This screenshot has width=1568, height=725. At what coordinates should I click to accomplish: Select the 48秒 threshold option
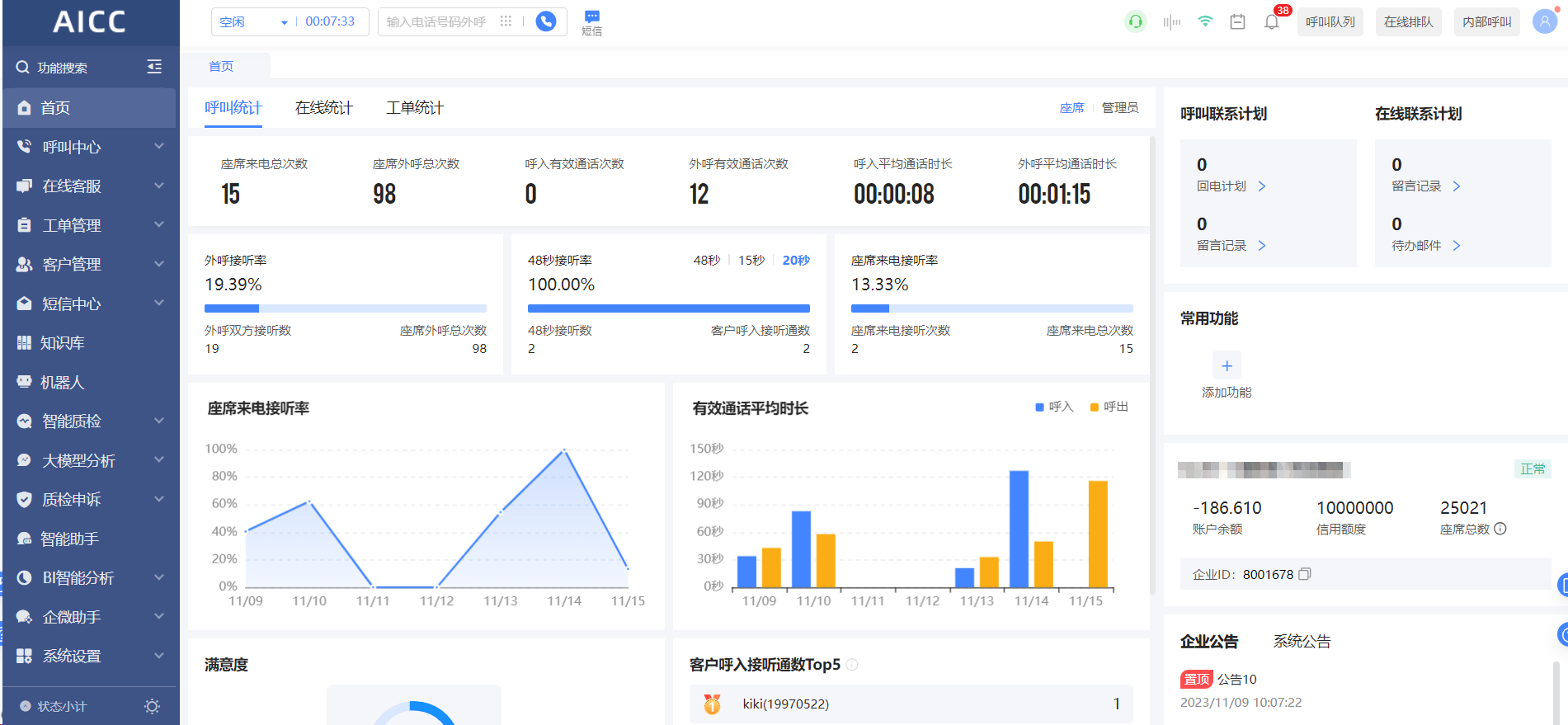tap(707, 260)
